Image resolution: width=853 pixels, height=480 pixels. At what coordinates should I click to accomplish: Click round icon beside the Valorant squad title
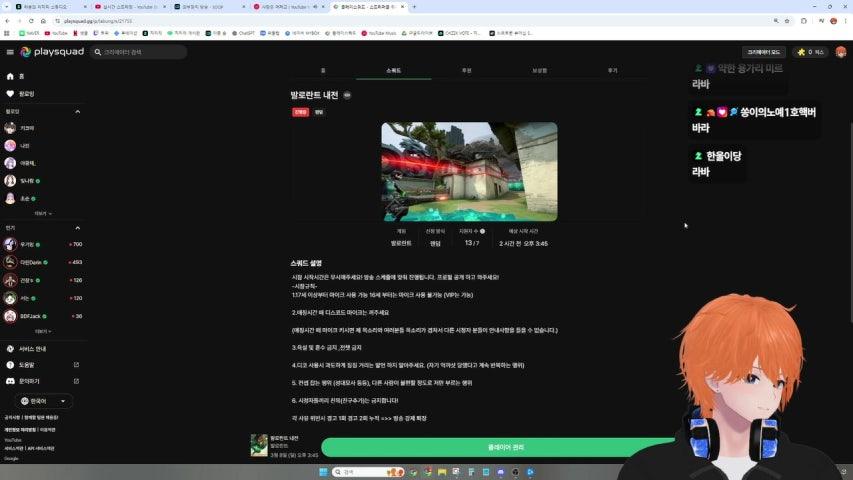click(x=347, y=95)
